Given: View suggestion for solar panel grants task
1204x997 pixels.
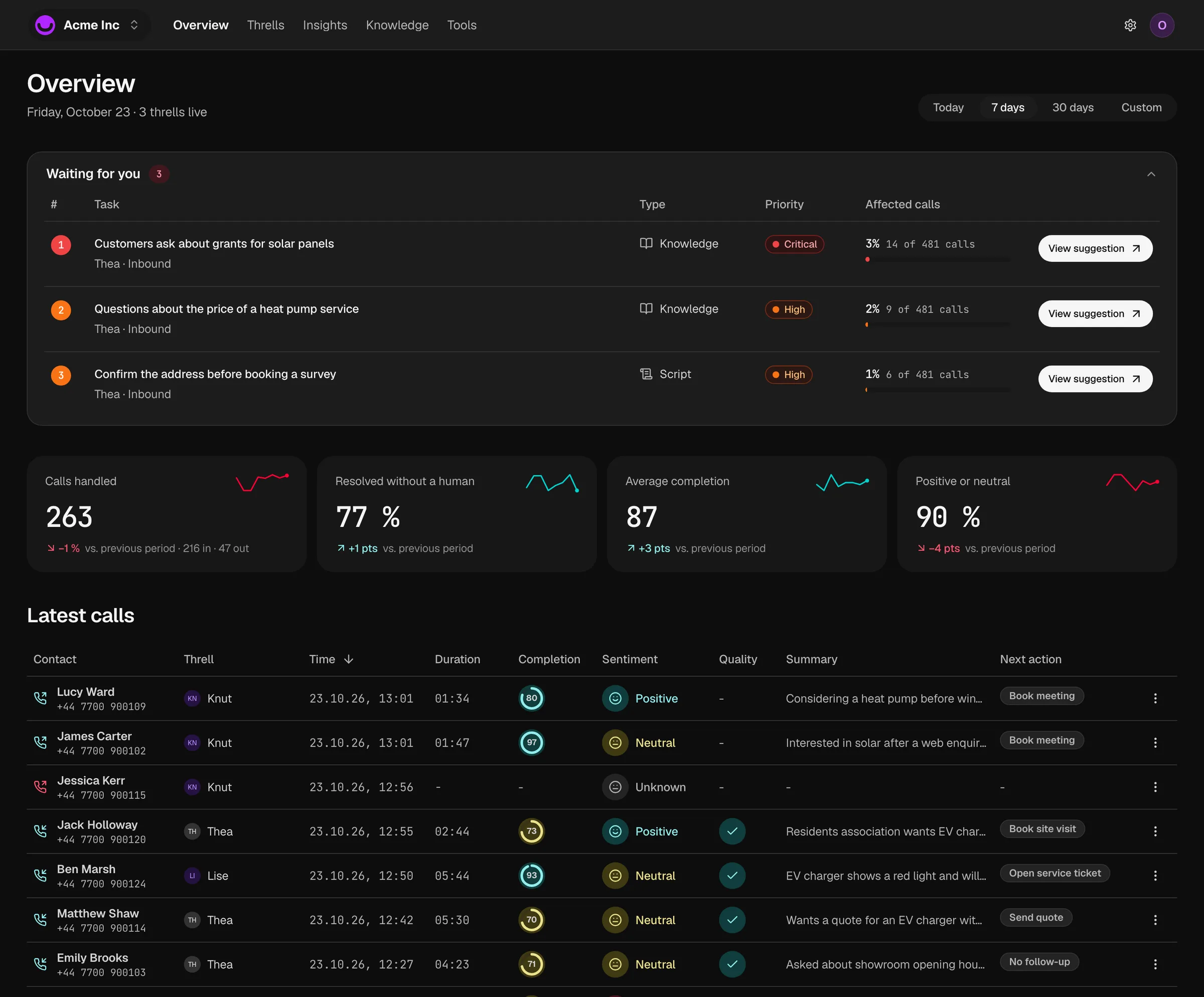Looking at the screenshot, I should [1095, 248].
